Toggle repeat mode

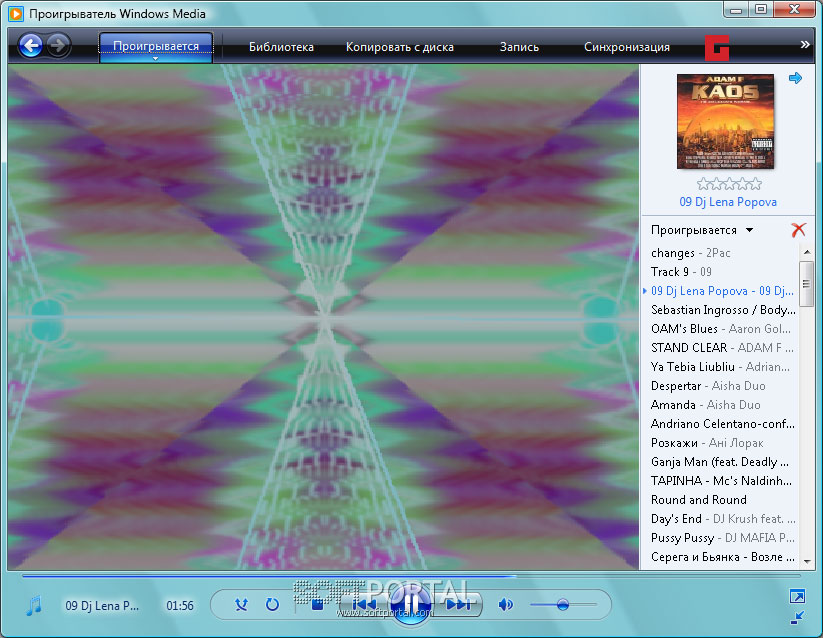point(272,605)
